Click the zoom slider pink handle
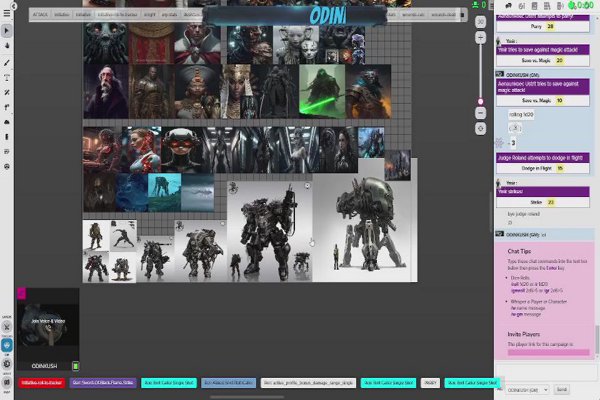 (x=481, y=101)
